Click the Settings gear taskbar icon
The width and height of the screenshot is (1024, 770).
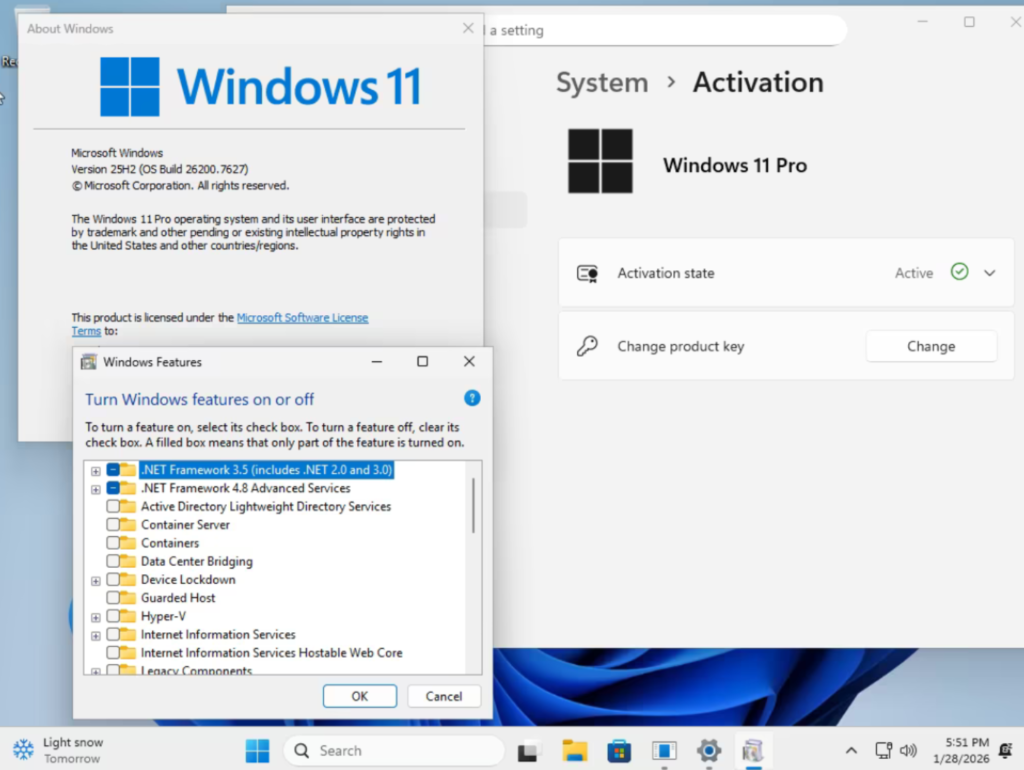pyautogui.click(x=709, y=750)
